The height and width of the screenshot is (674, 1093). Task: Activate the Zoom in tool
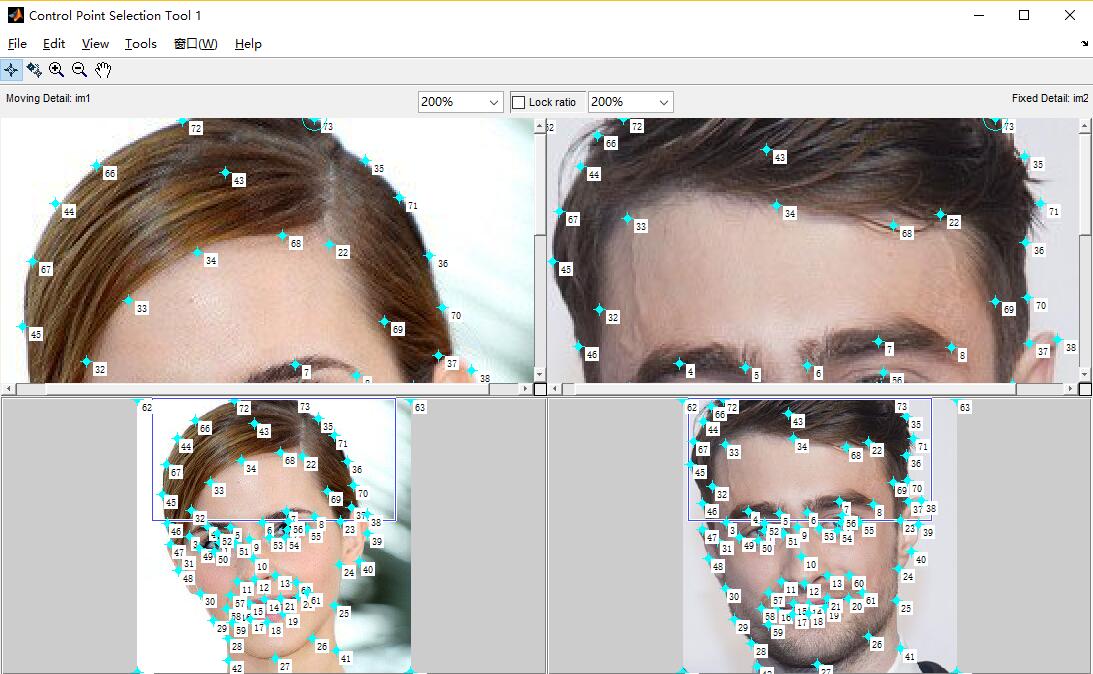57,70
